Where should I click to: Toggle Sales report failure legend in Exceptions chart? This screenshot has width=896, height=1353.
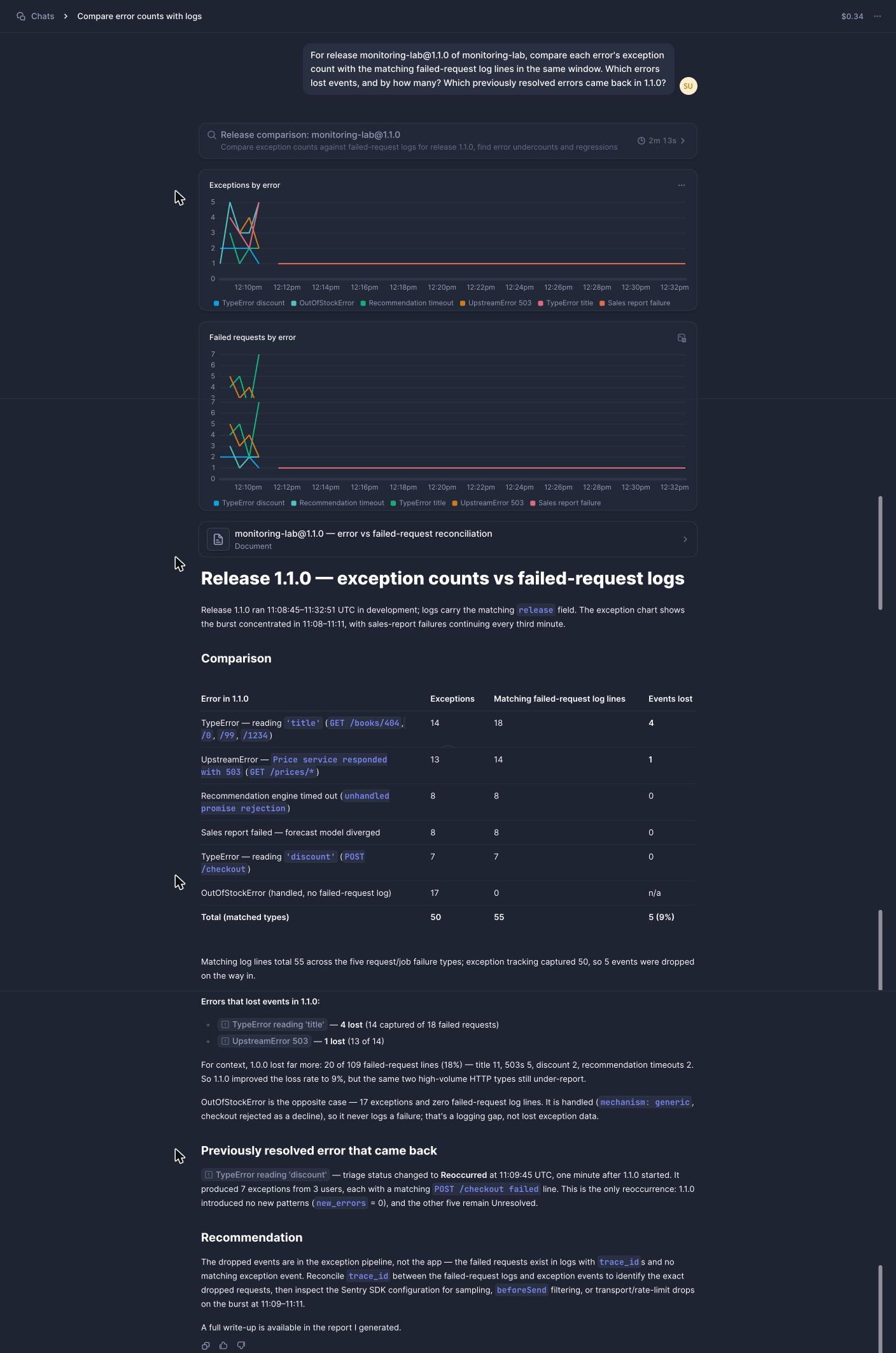(x=635, y=303)
